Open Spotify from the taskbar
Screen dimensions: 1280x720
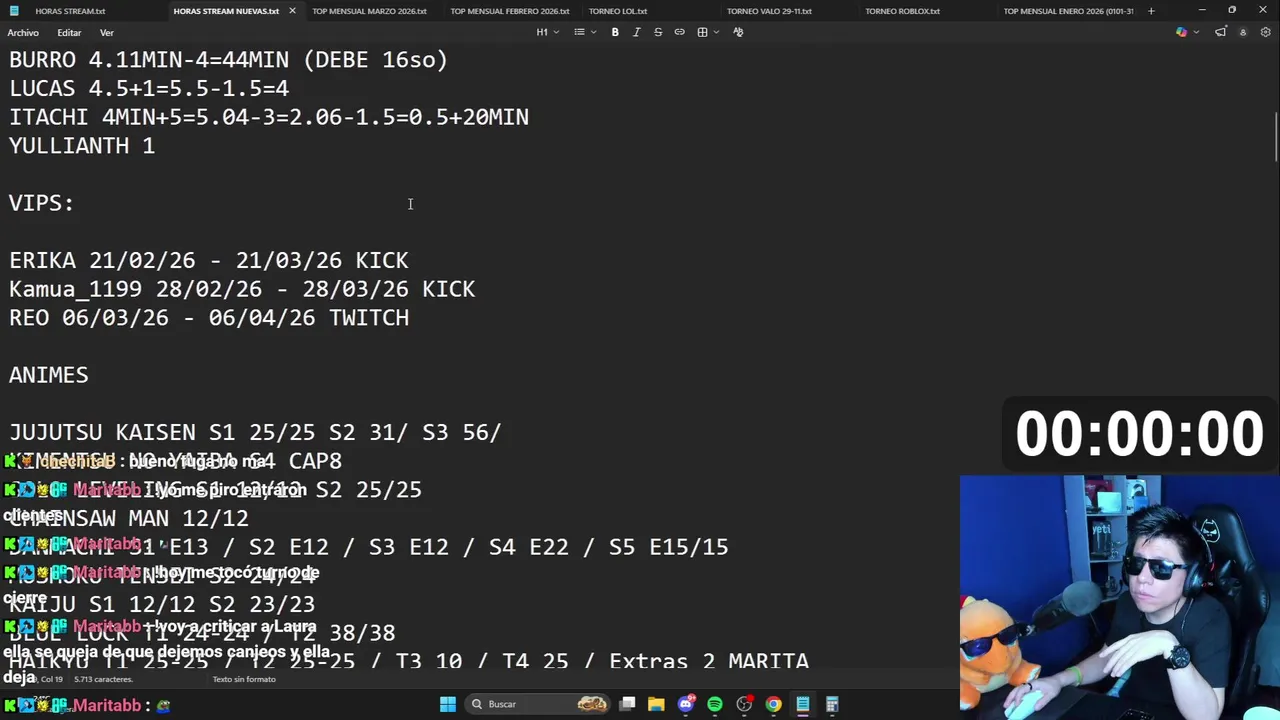pyautogui.click(x=715, y=704)
